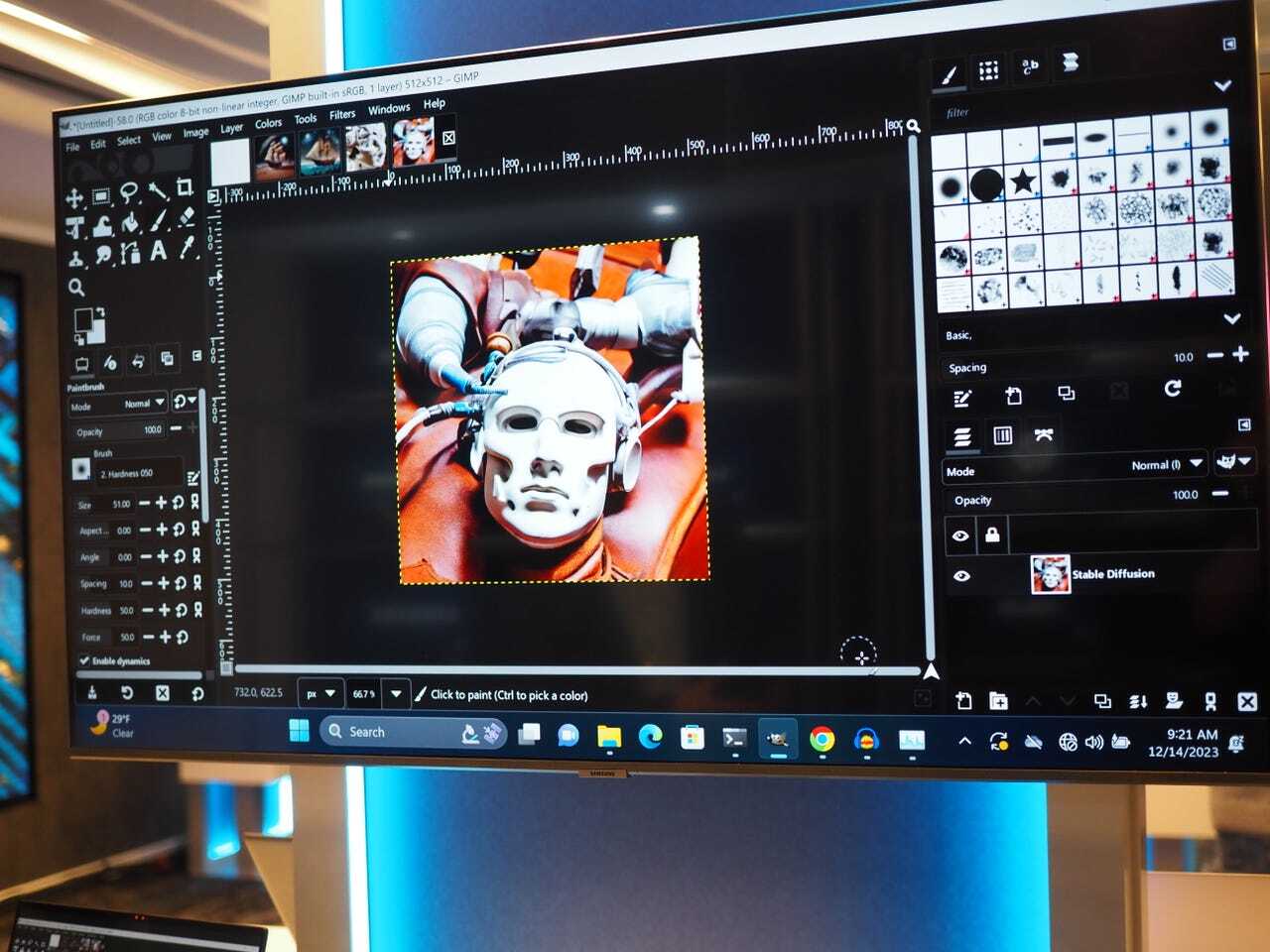The image size is (1270, 952).
Task: Select the Zoom magnifier tool
Action: click(x=76, y=288)
